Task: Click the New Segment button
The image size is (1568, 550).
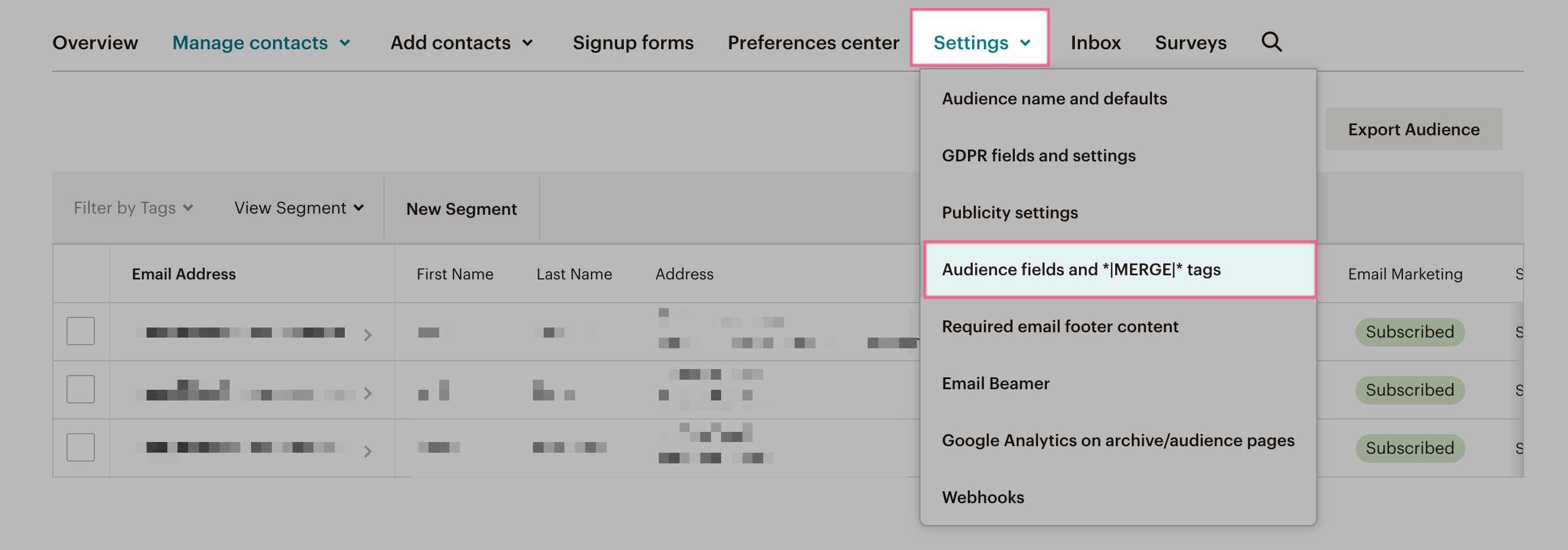Action: tap(461, 209)
